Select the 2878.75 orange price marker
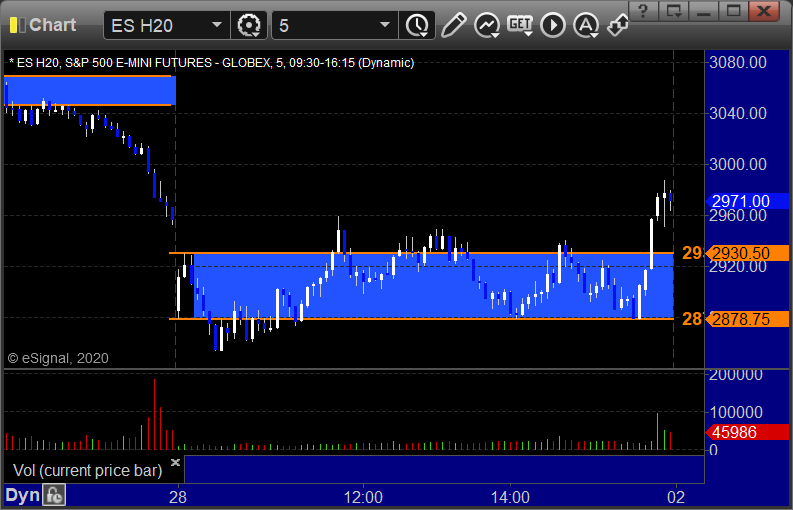Image resolution: width=793 pixels, height=510 pixels. click(x=747, y=319)
